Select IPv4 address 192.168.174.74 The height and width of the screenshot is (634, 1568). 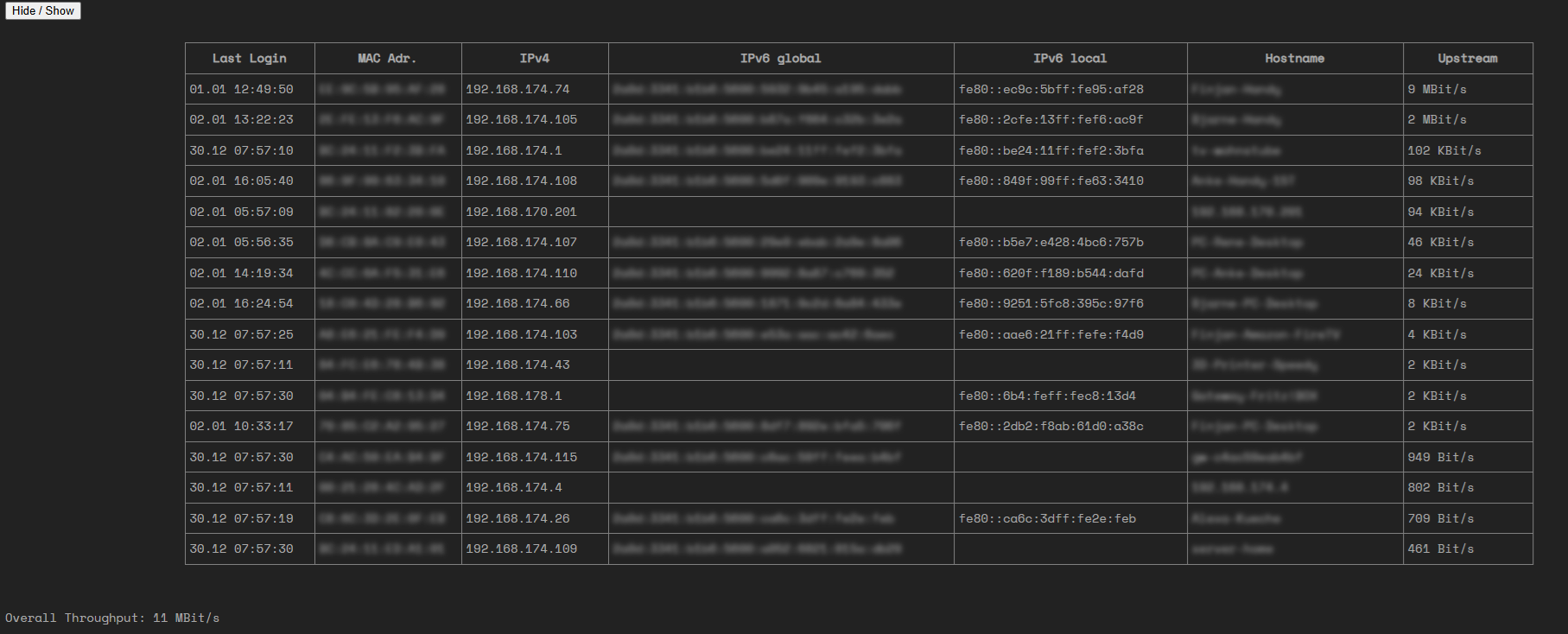pos(517,89)
